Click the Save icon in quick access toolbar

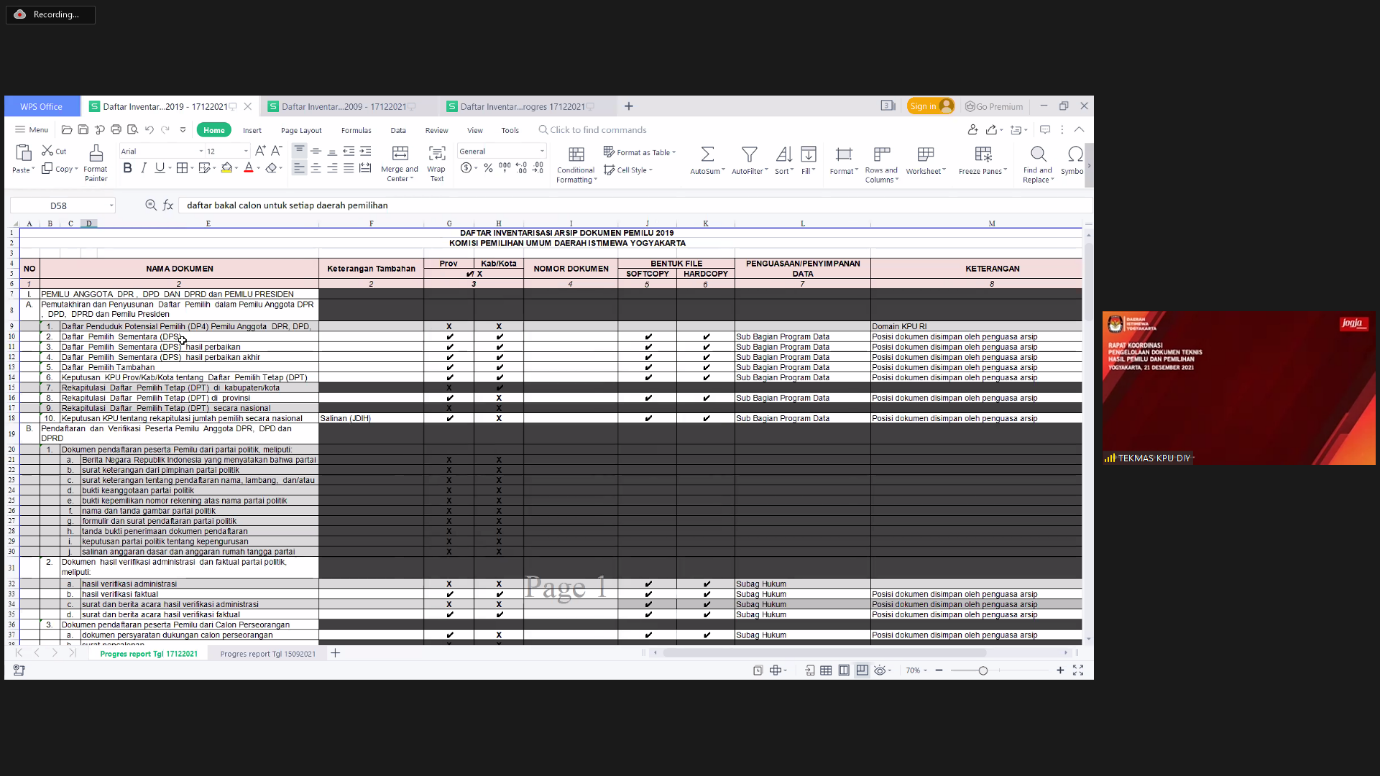pyautogui.click(x=83, y=130)
